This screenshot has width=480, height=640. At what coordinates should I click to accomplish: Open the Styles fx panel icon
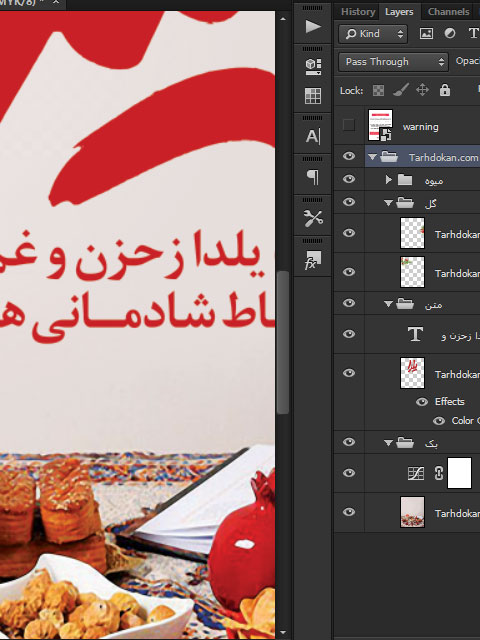(x=313, y=260)
